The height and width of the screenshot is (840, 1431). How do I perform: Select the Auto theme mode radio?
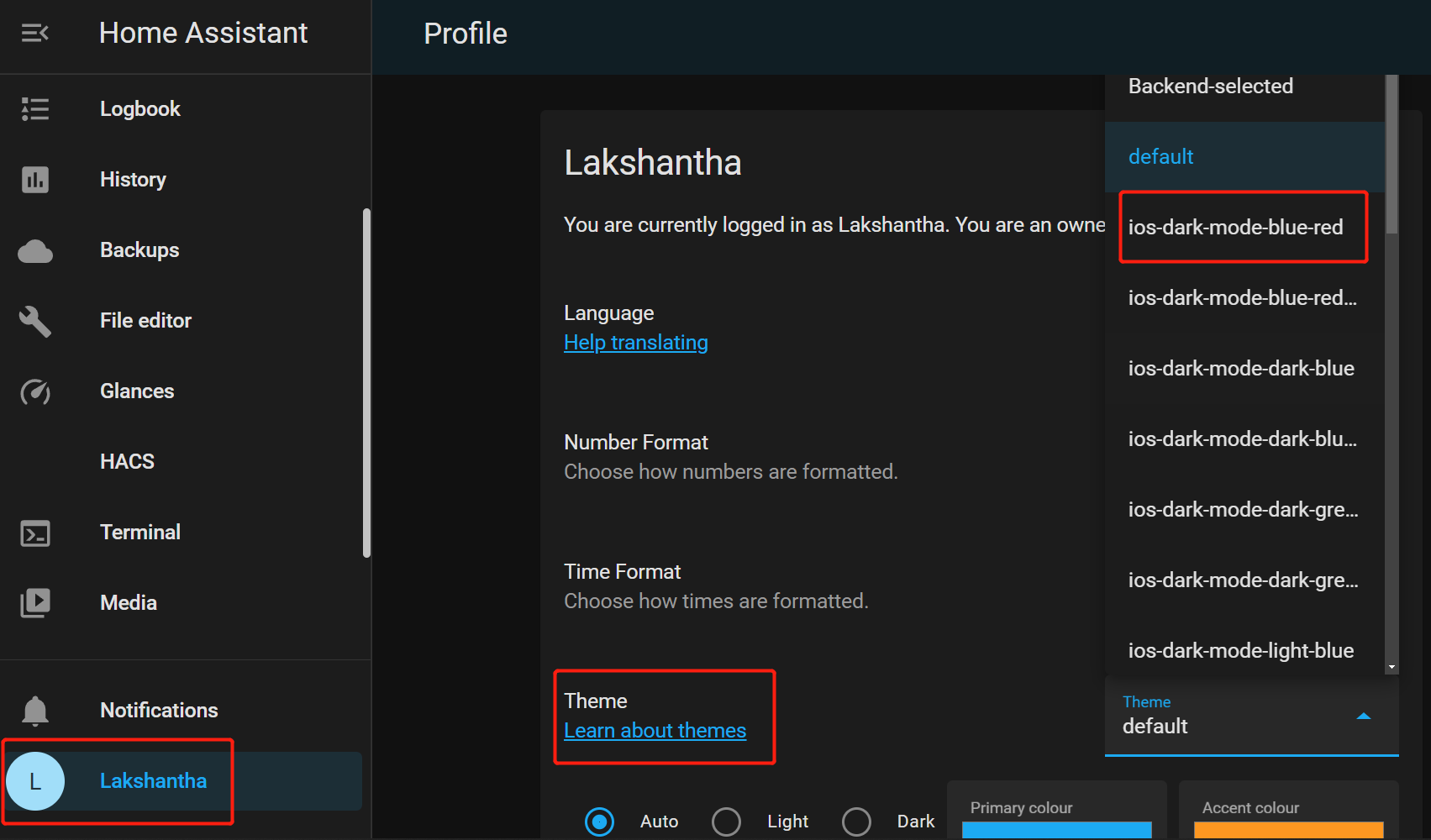599,822
